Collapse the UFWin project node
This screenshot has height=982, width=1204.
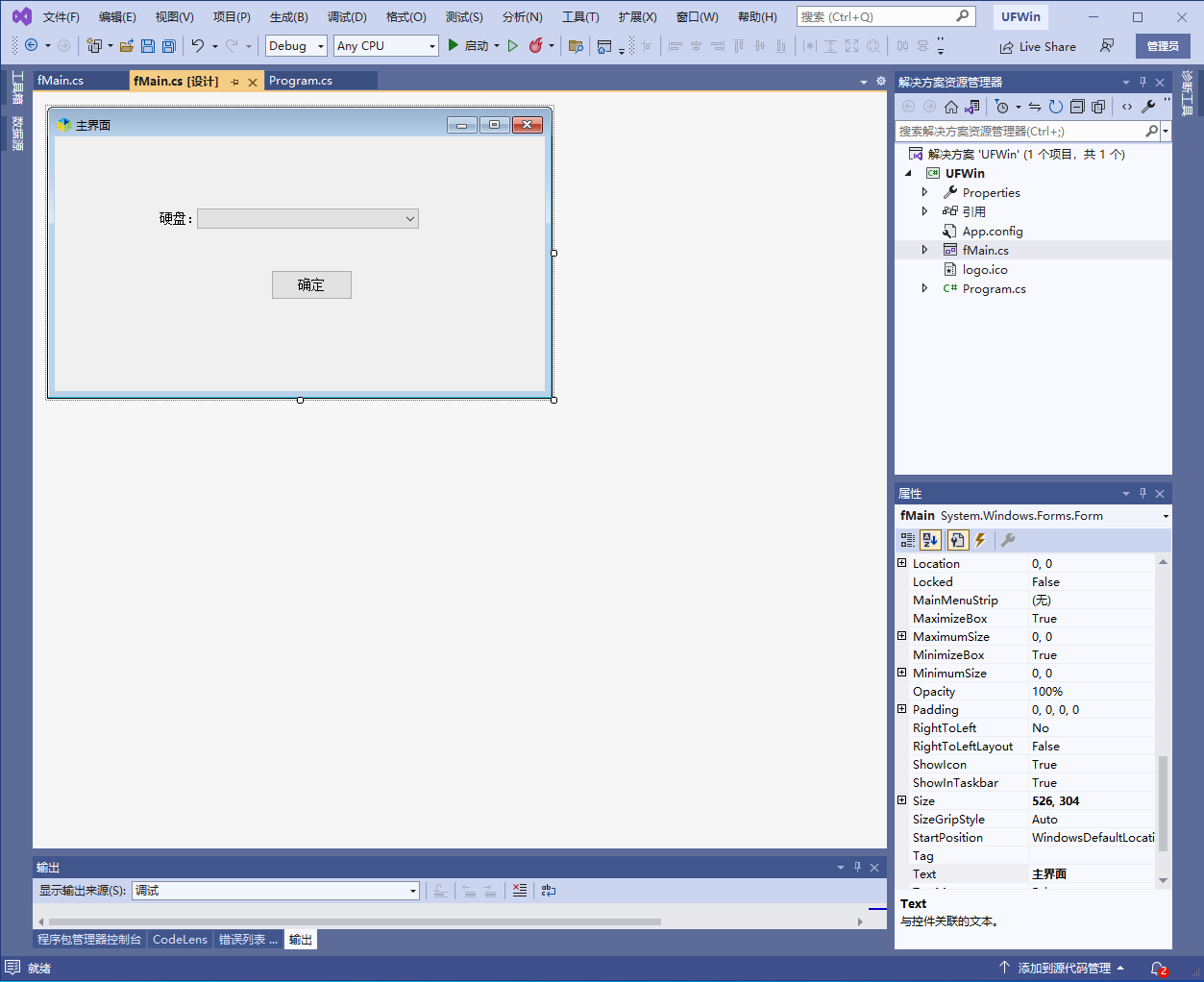tap(909, 173)
